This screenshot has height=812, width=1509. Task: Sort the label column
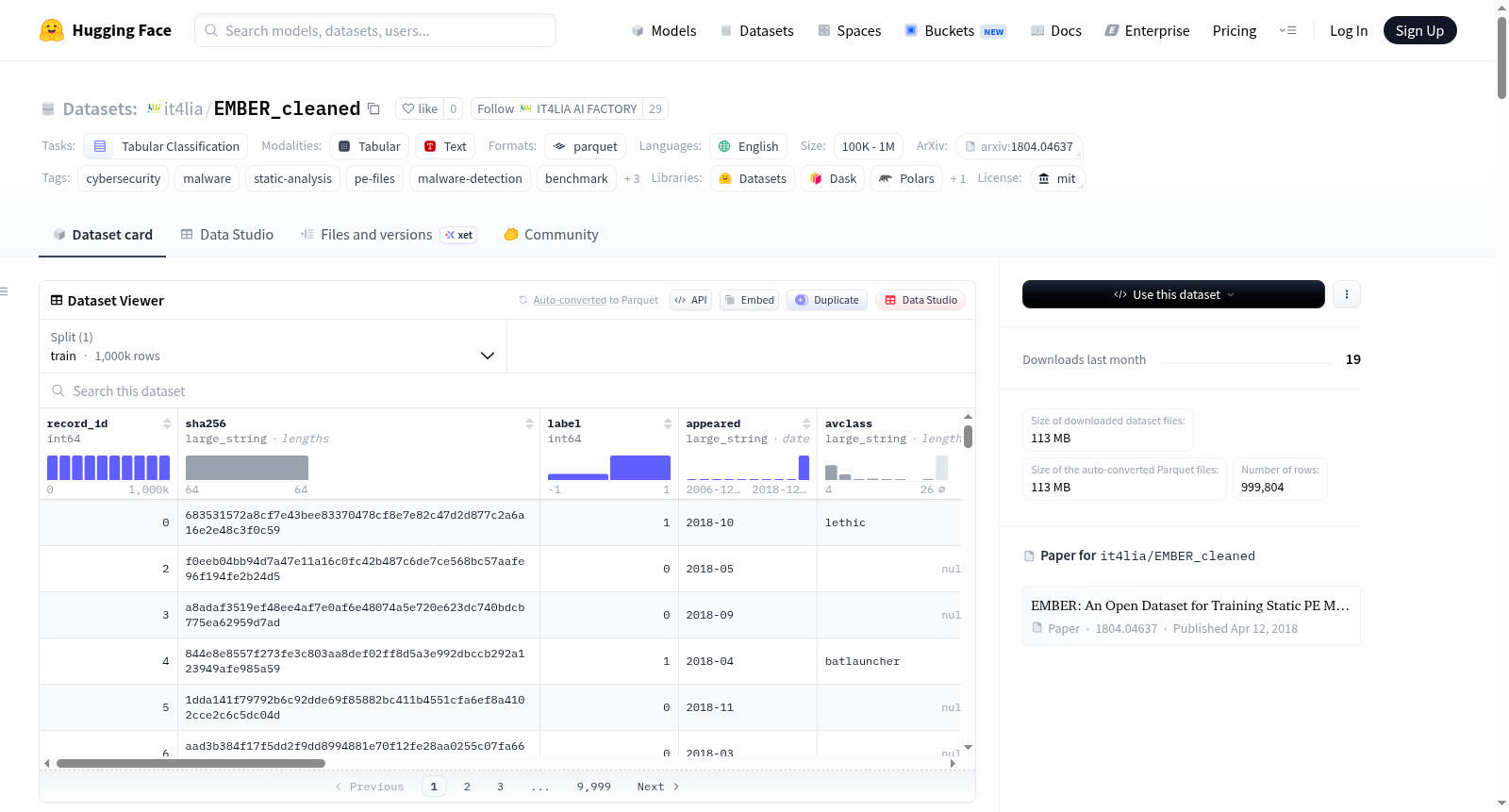point(668,423)
